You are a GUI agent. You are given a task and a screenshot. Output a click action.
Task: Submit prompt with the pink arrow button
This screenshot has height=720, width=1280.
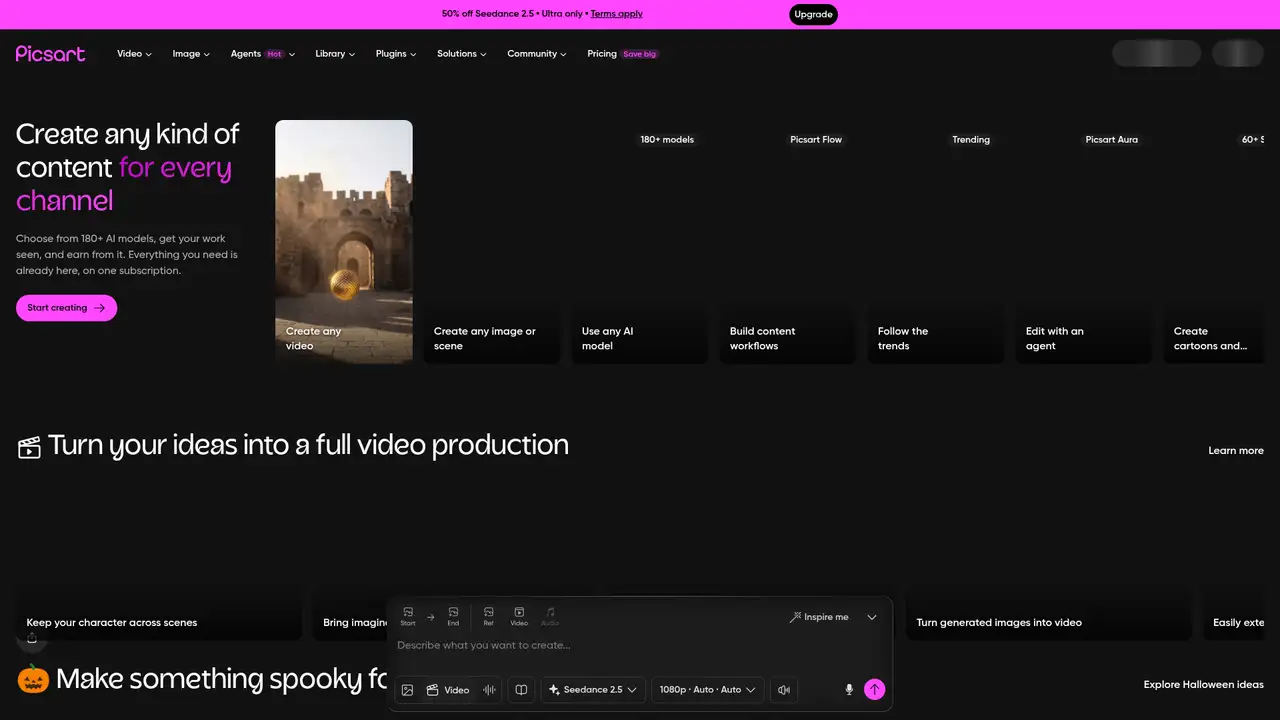pos(875,690)
